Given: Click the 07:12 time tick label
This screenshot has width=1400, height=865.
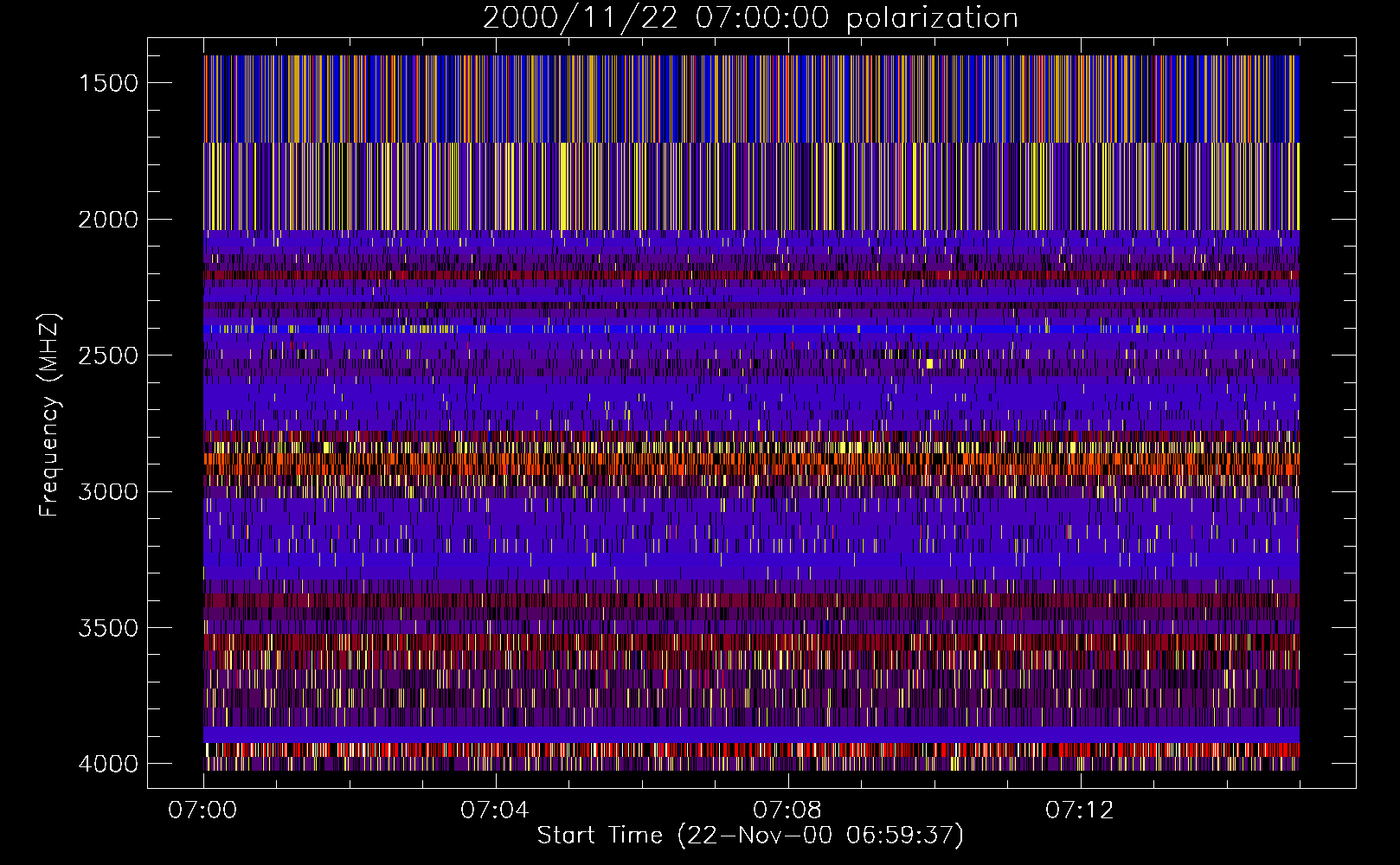Looking at the screenshot, I should tap(1080, 811).
